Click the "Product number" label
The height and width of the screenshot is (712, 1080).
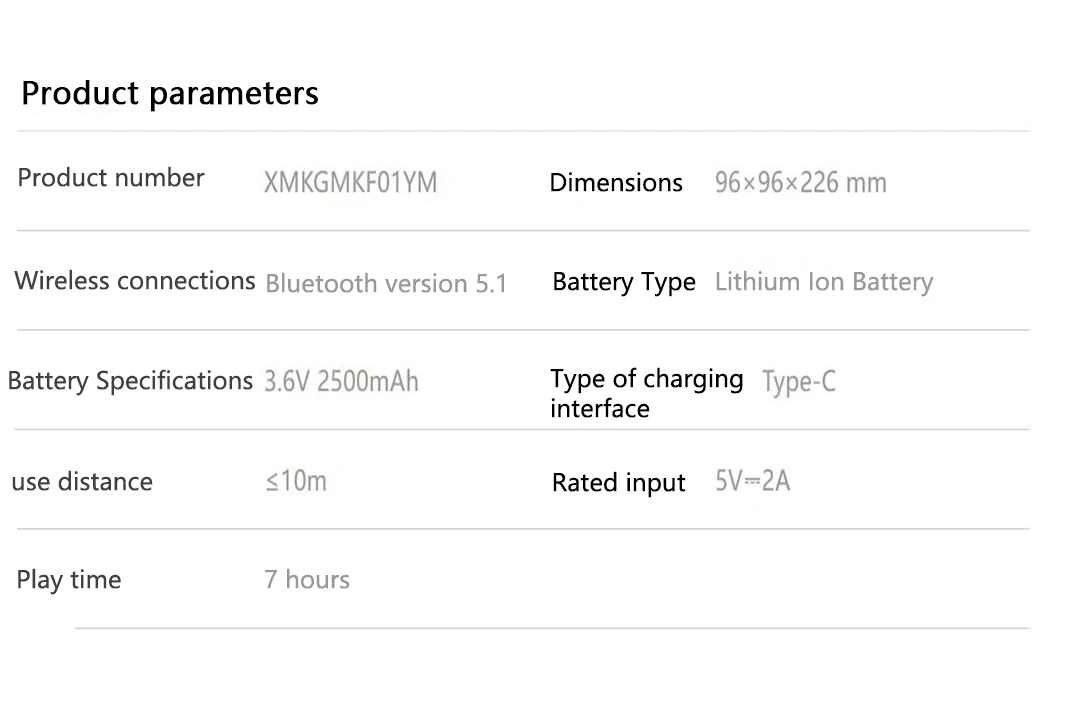coord(111,178)
